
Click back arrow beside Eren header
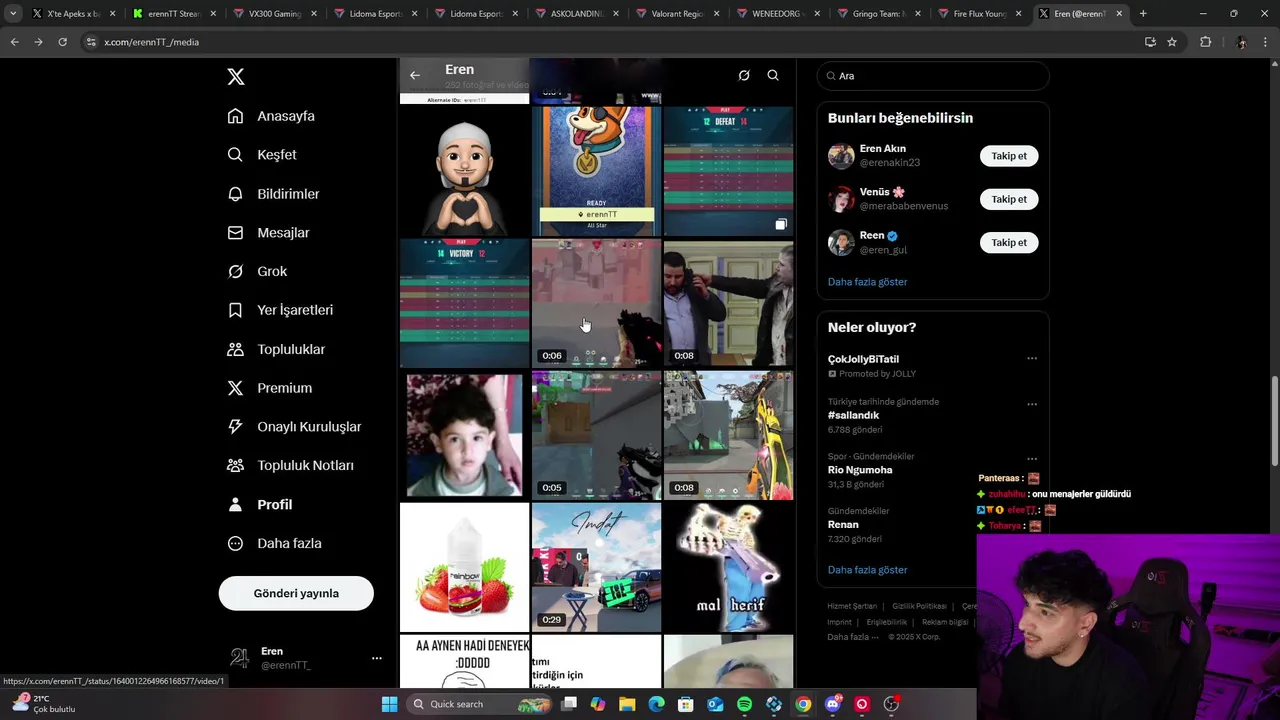415,75
